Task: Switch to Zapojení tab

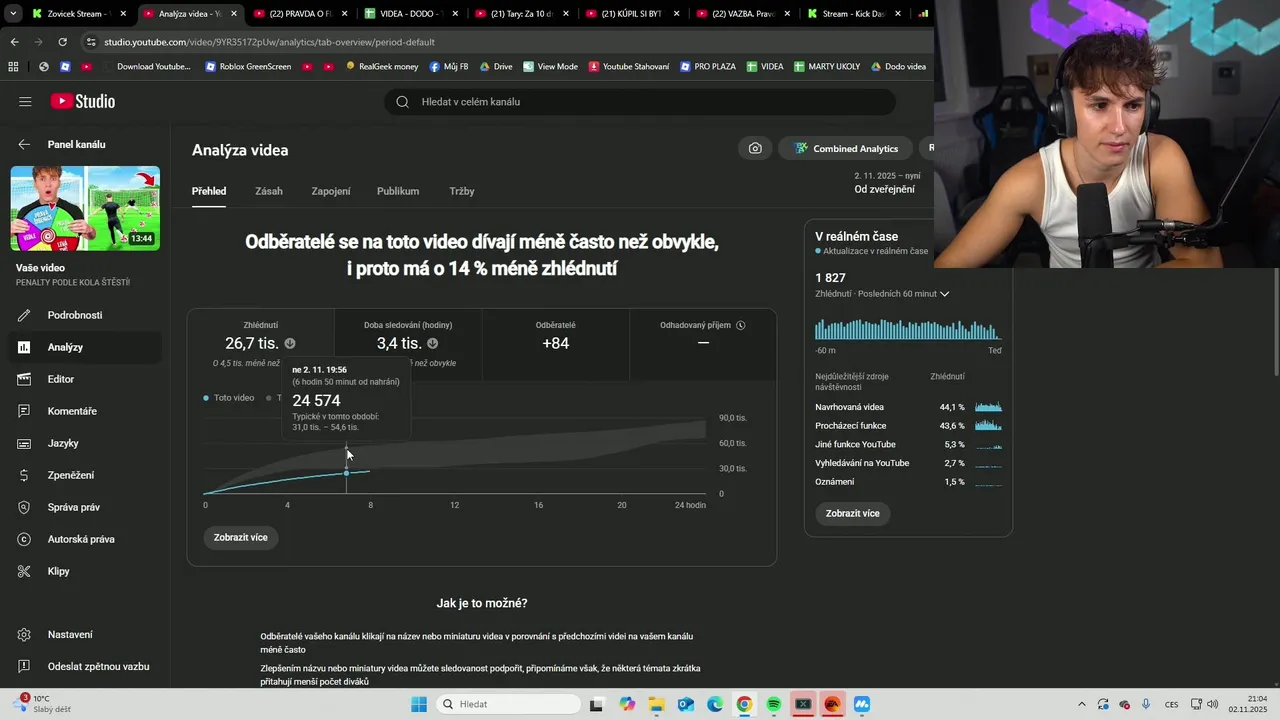Action: (x=331, y=191)
